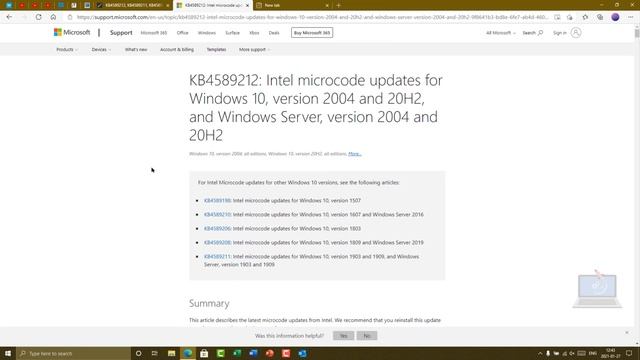Open File Explorer from taskbar
The image size is (640, 360).
(x=171, y=353)
